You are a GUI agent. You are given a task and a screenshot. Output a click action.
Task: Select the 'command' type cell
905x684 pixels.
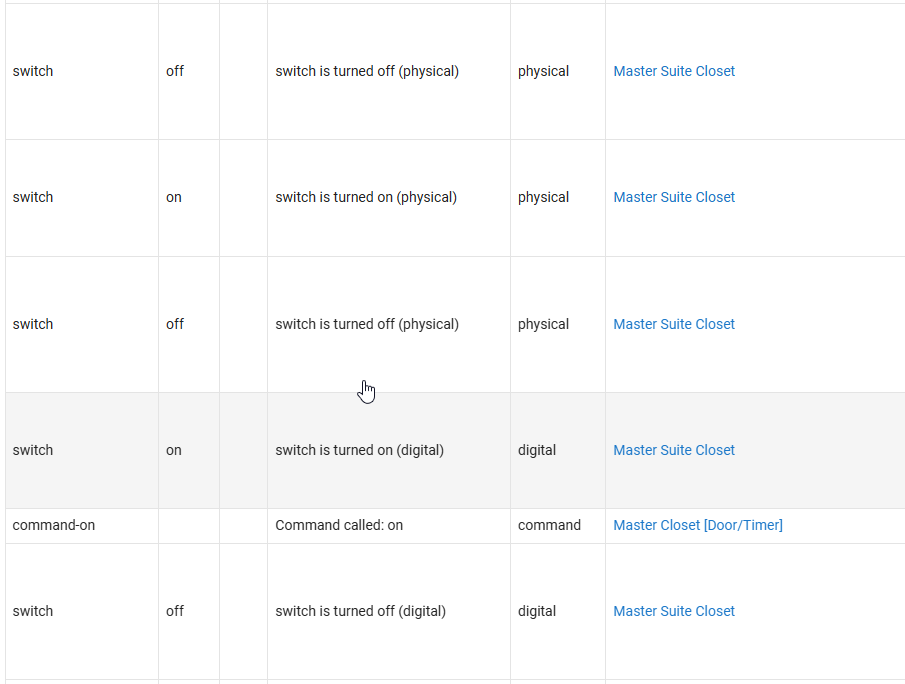click(x=549, y=525)
